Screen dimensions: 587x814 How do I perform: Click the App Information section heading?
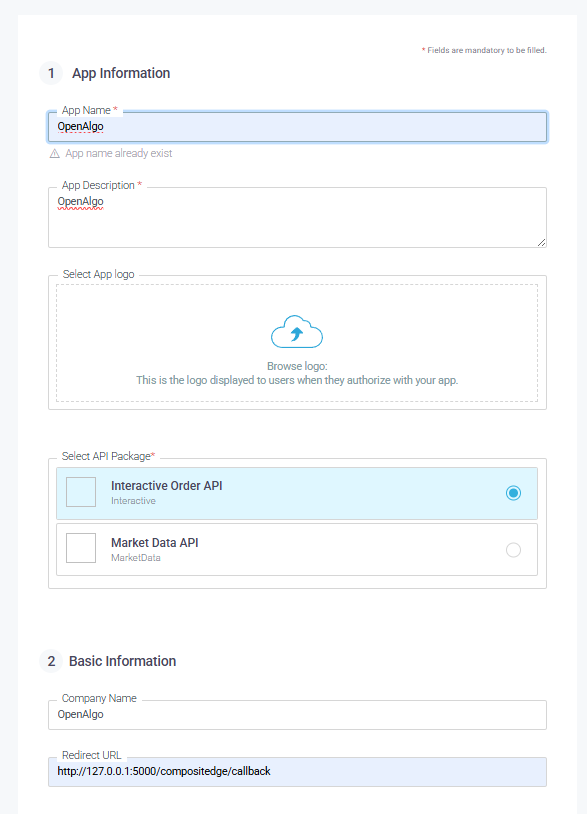(121, 73)
